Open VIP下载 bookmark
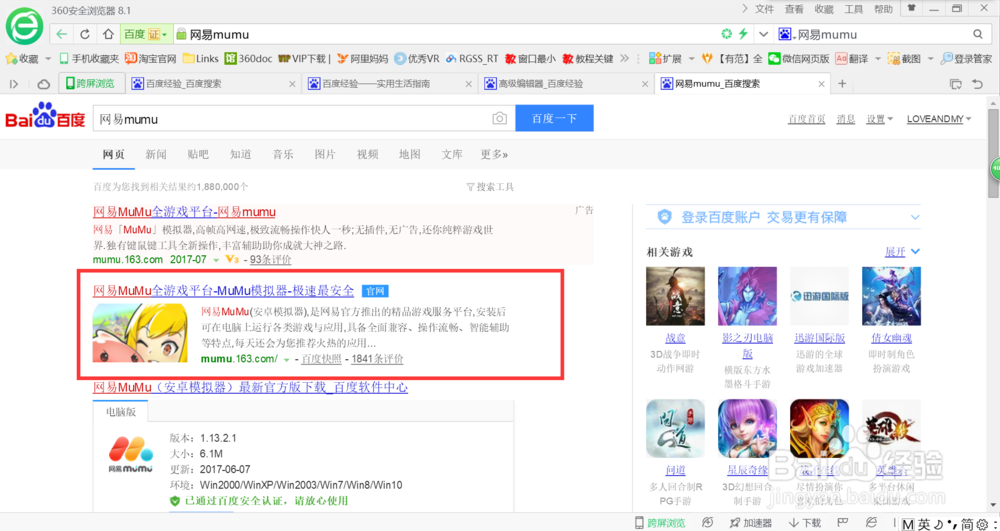 pyautogui.click(x=302, y=59)
